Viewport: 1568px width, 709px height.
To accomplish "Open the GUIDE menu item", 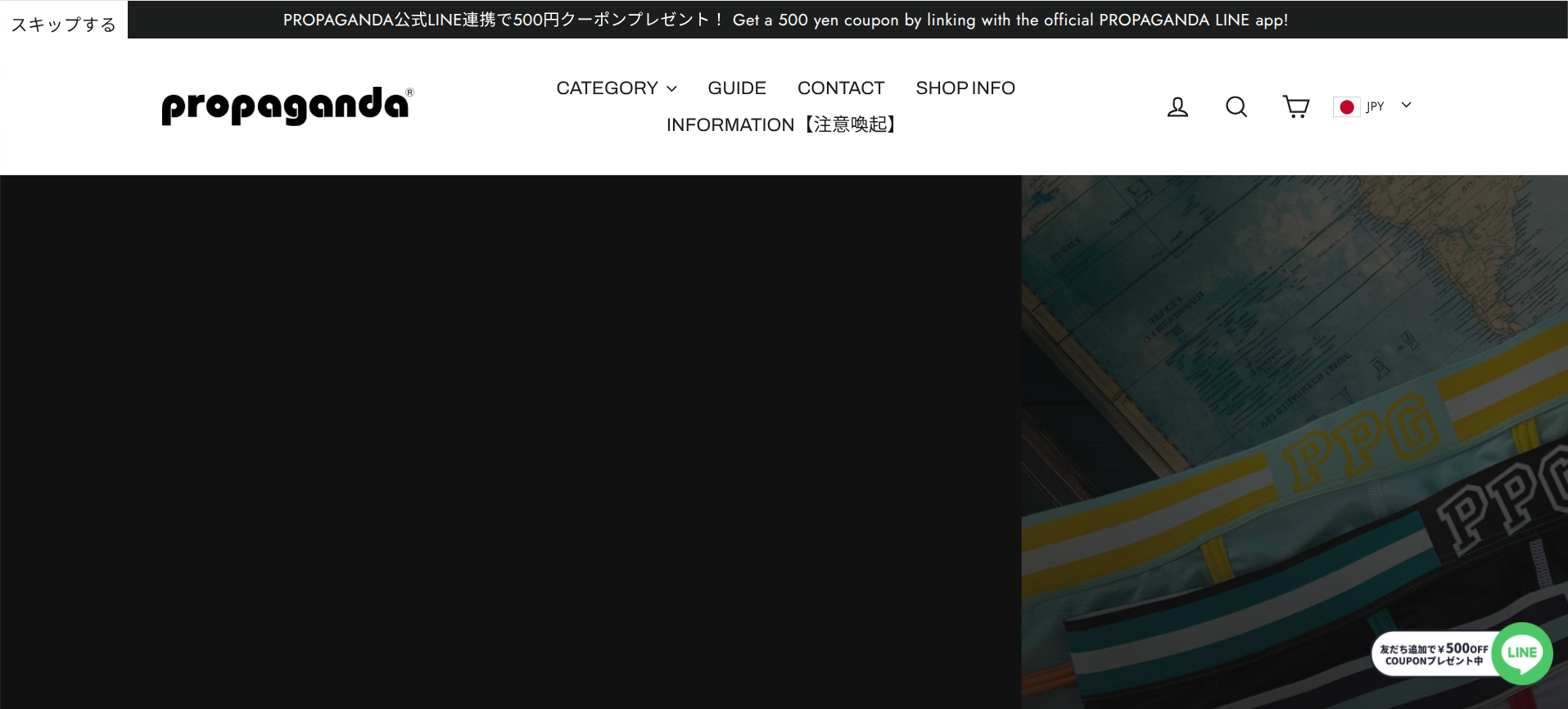I will (x=737, y=88).
